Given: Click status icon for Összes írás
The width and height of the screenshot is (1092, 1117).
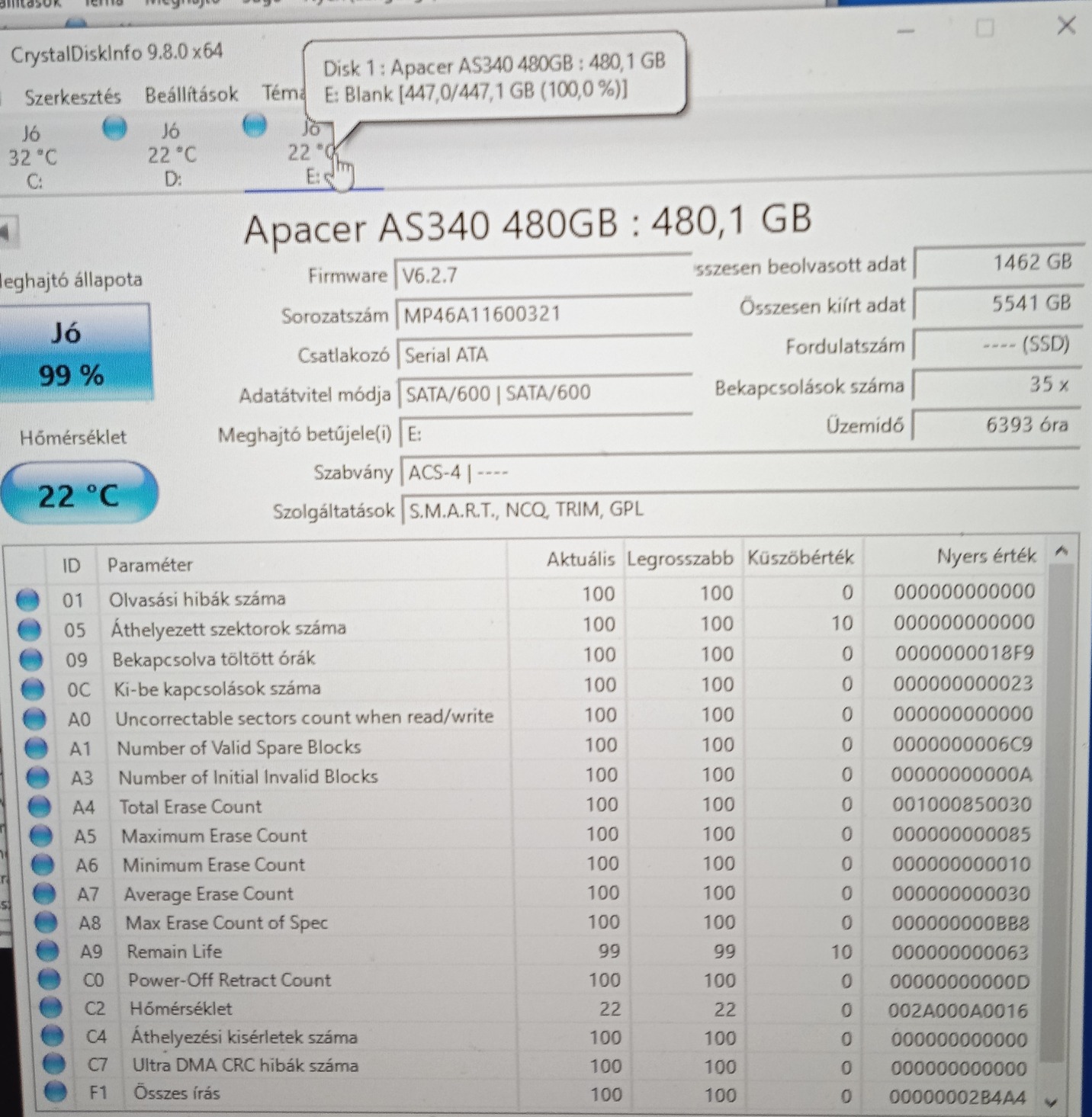Looking at the screenshot, I should pyautogui.click(x=56, y=1093).
